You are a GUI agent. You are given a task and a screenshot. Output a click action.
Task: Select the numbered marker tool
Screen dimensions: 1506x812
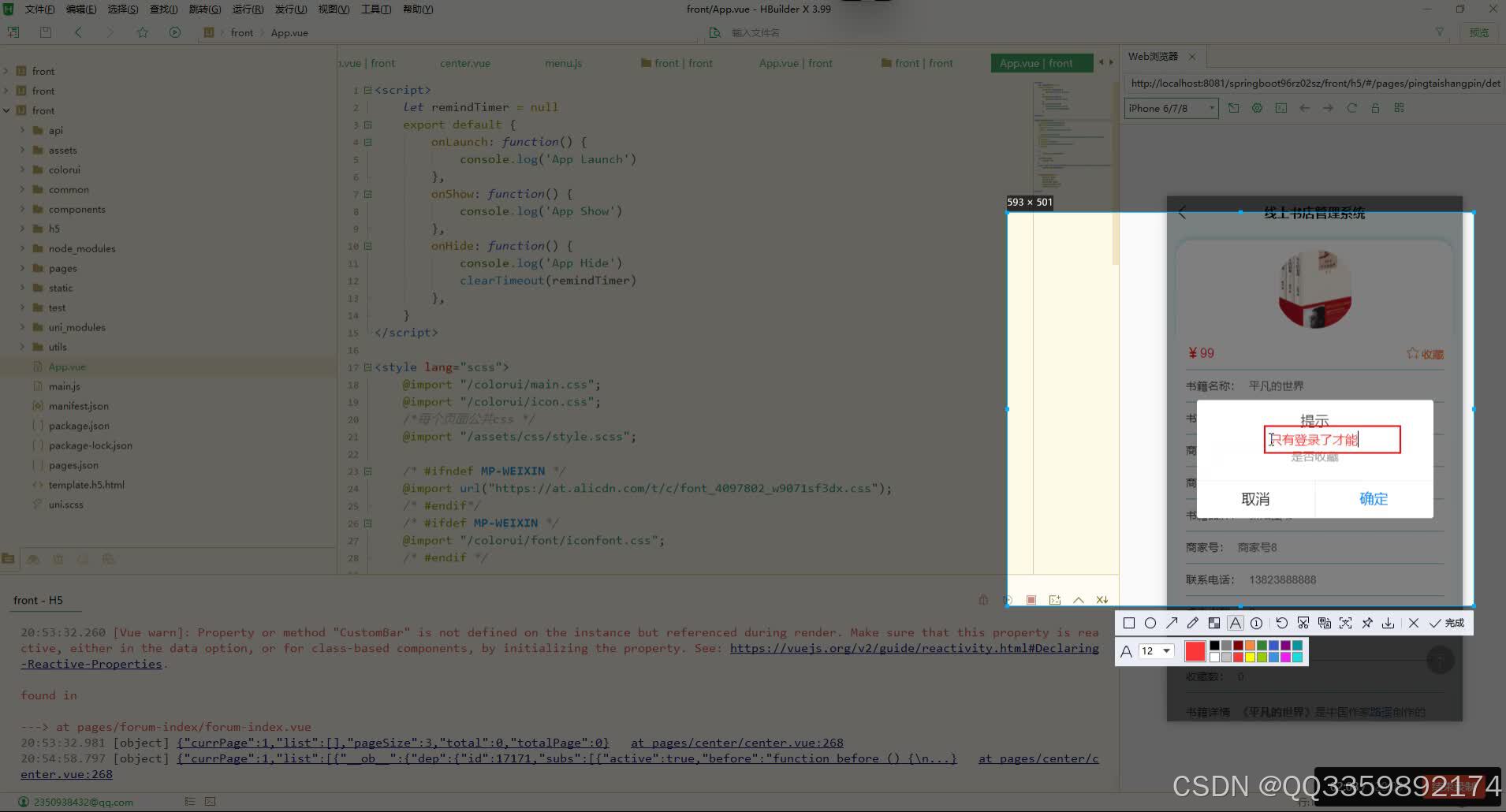[1257, 623]
